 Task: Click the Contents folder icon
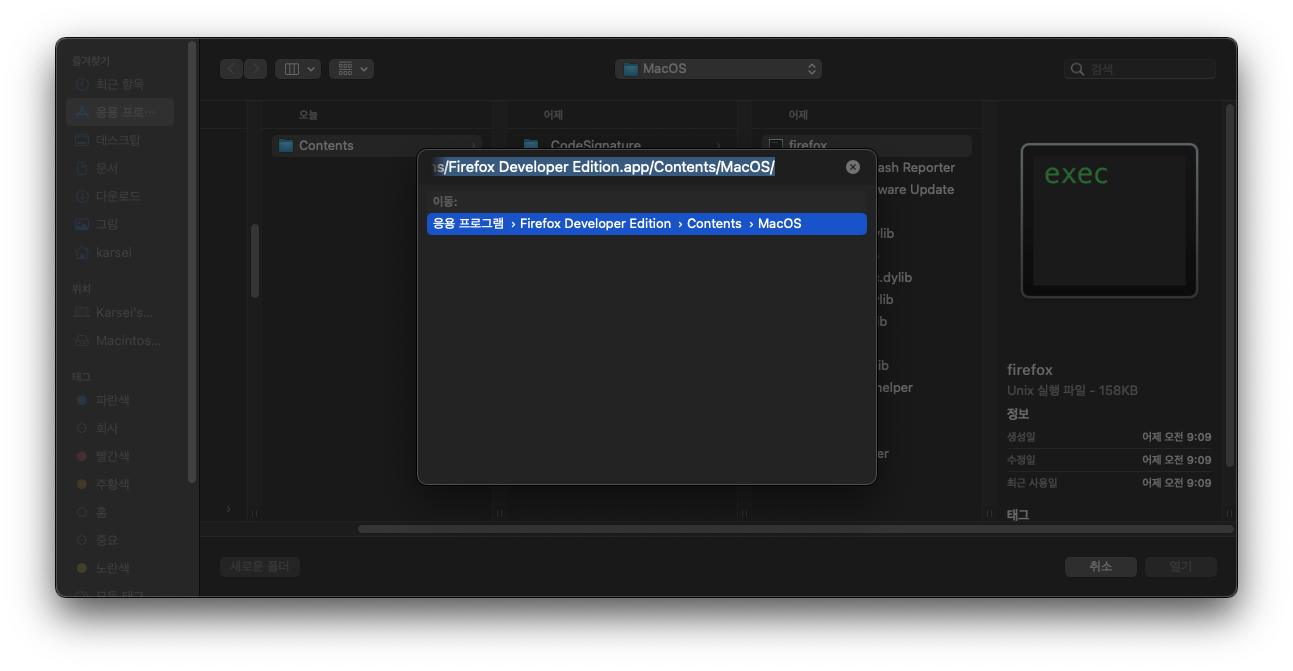(x=286, y=145)
